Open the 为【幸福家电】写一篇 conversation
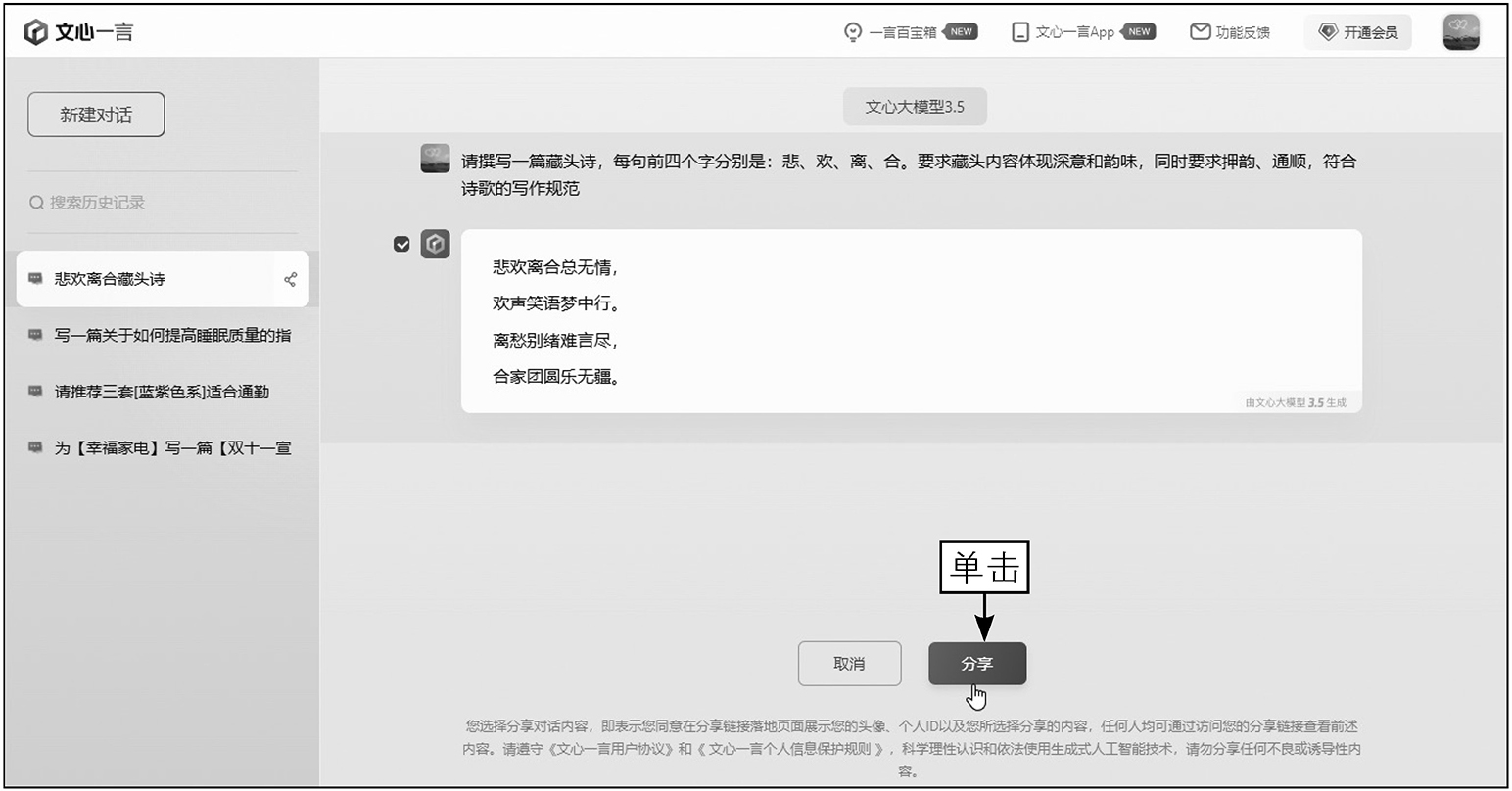This screenshot has height=791, width=1512. coord(163,447)
